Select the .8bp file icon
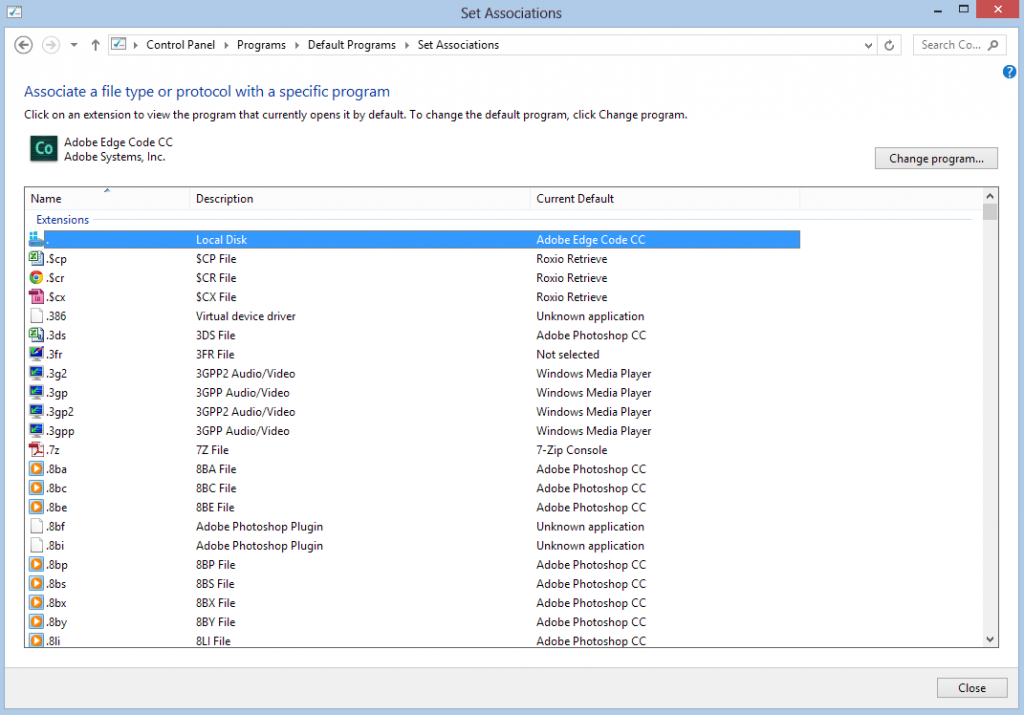 (36, 564)
